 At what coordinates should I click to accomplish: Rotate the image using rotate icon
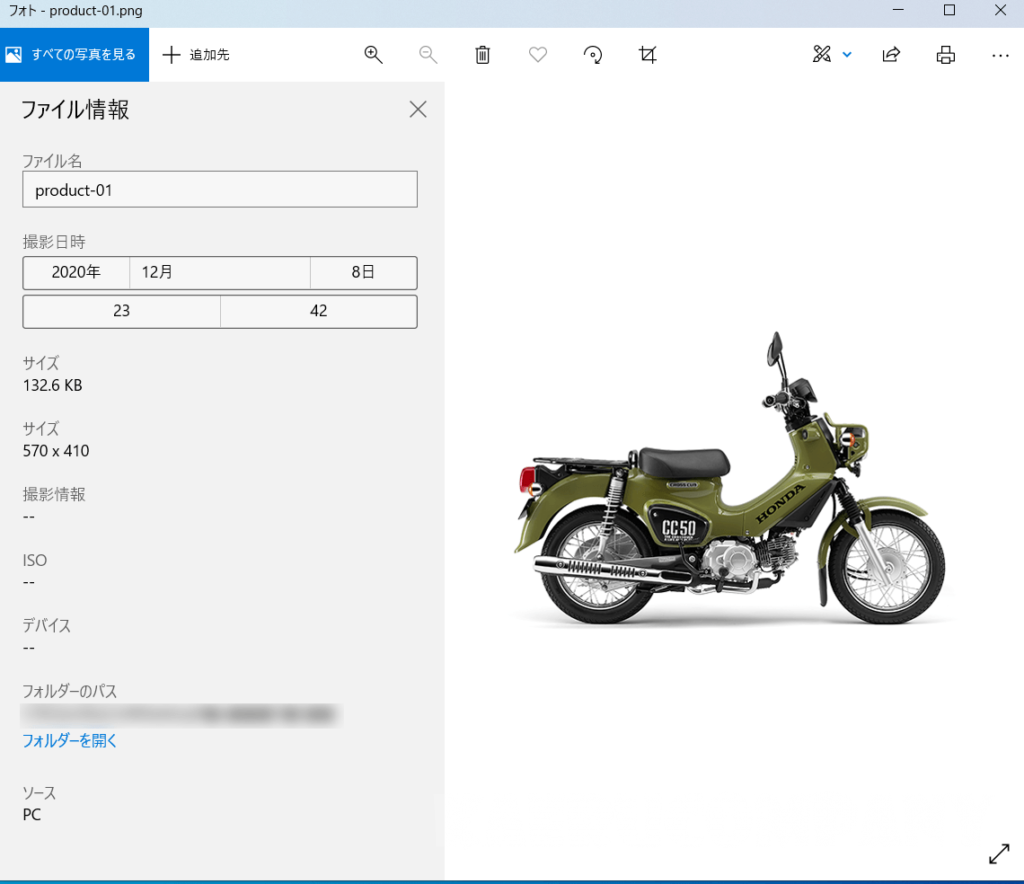593,55
